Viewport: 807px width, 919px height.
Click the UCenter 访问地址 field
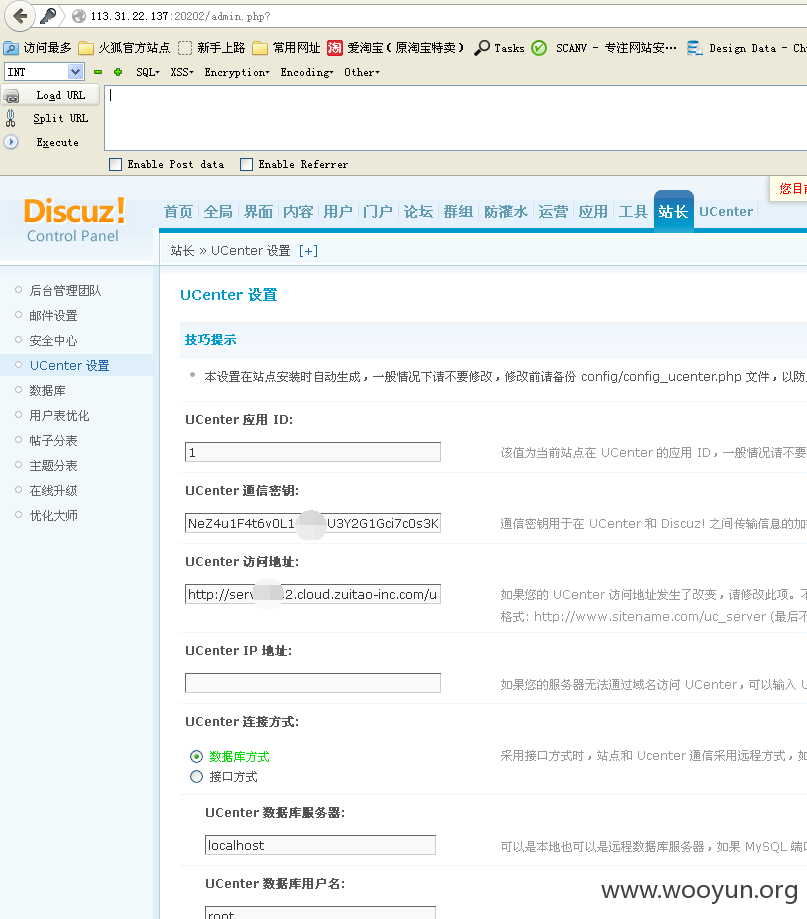click(313, 594)
